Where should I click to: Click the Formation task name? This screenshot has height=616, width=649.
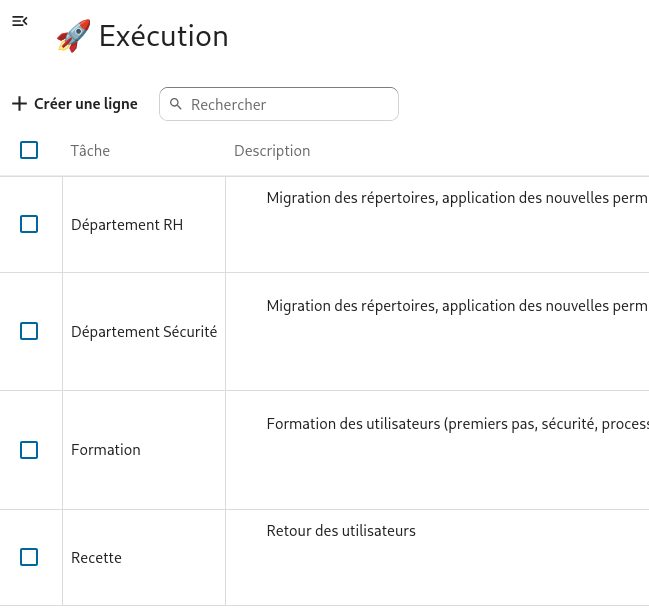click(106, 450)
